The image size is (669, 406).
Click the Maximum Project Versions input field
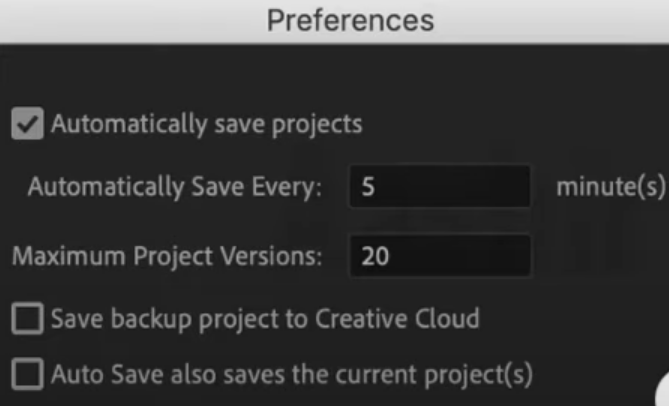tap(440, 256)
